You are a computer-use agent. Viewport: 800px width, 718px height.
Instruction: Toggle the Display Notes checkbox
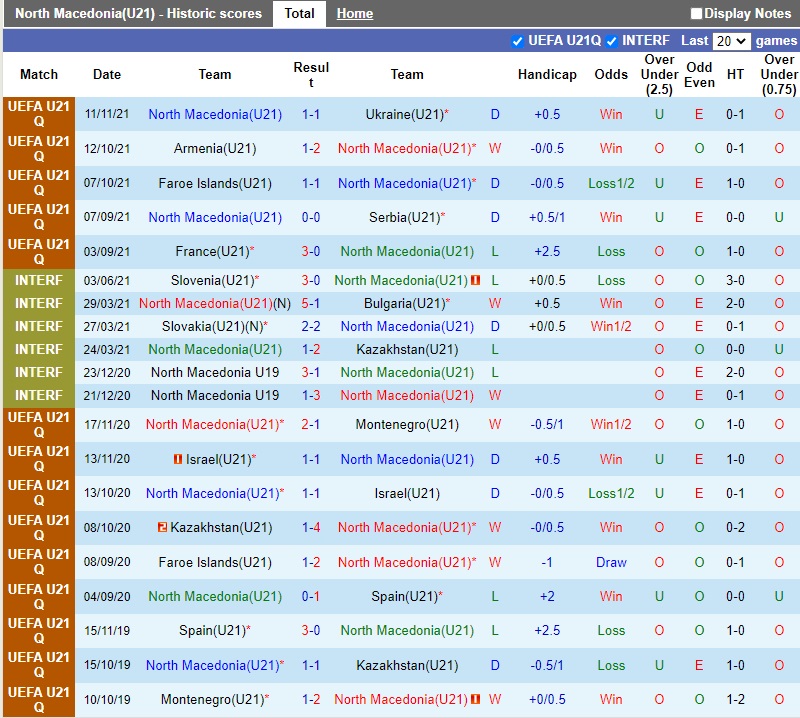[x=696, y=14]
